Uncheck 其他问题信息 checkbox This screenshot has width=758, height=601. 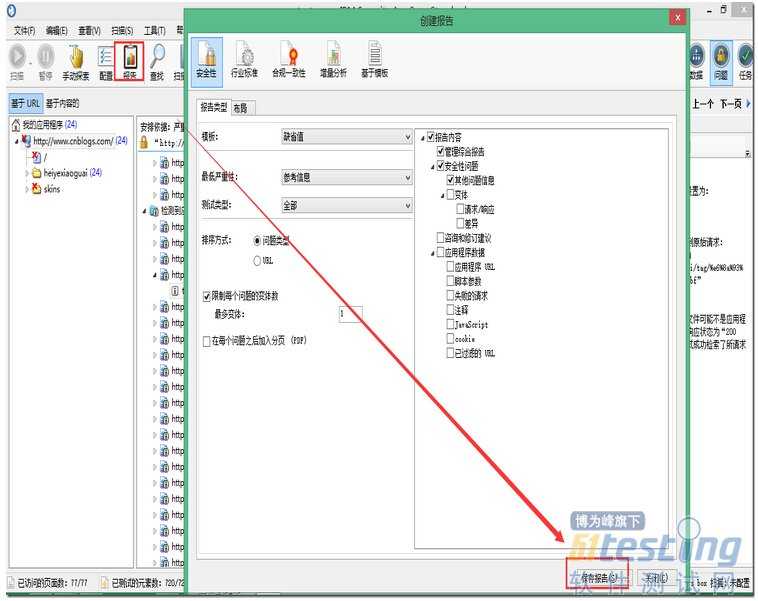coord(450,180)
